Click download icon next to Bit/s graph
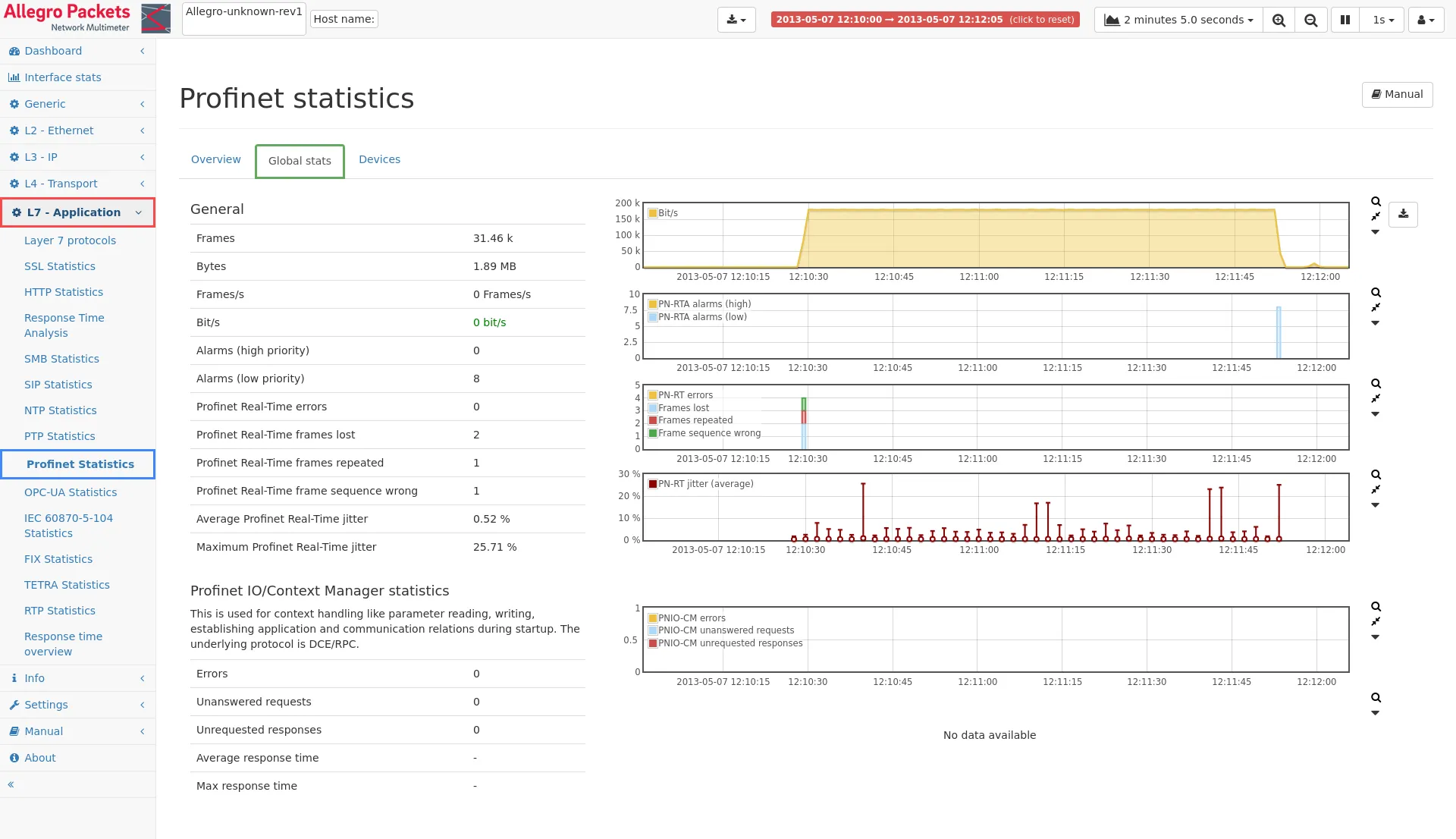 (1403, 214)
